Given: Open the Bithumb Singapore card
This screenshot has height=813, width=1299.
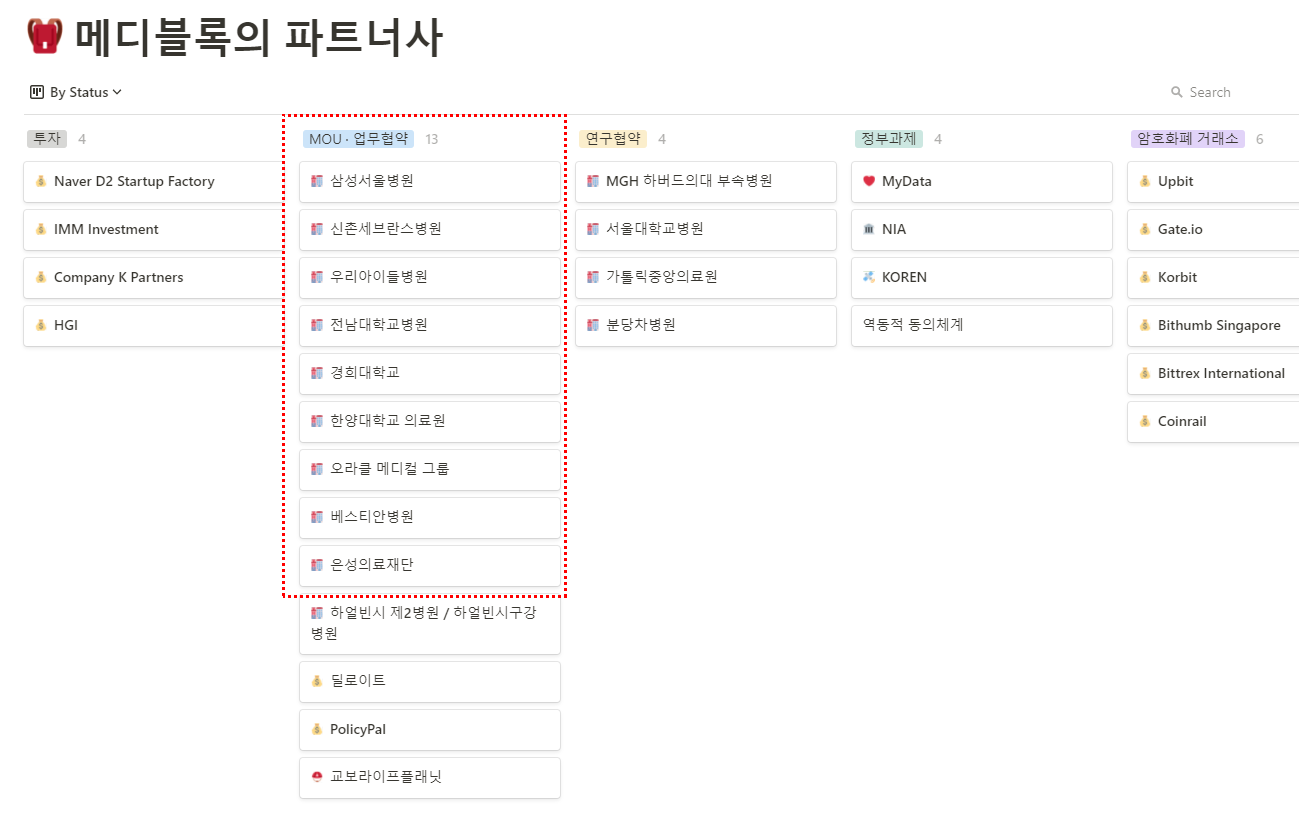Looking at the screenshot, I should [x=1213, y=326].
